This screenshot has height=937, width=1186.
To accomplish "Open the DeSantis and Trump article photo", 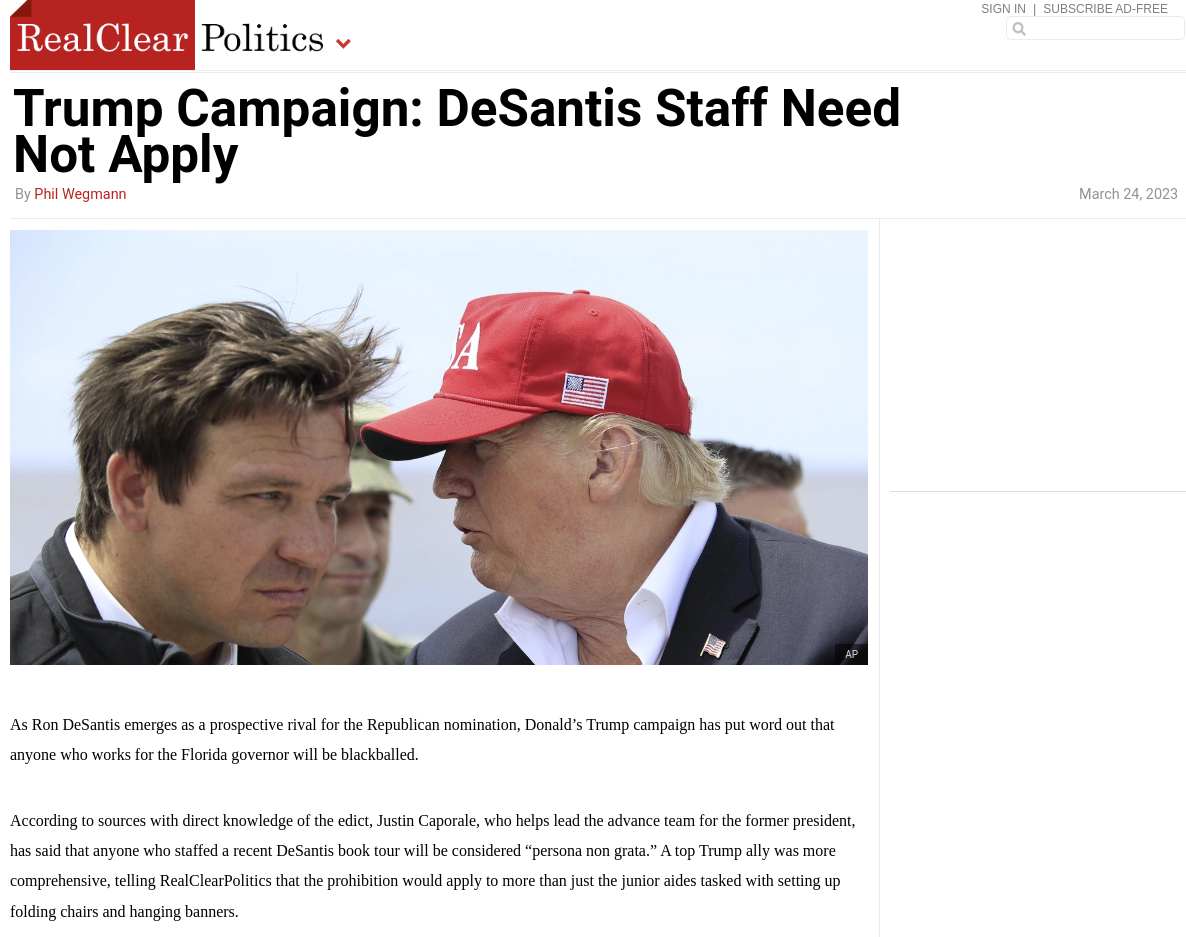I will click(439, 448).
